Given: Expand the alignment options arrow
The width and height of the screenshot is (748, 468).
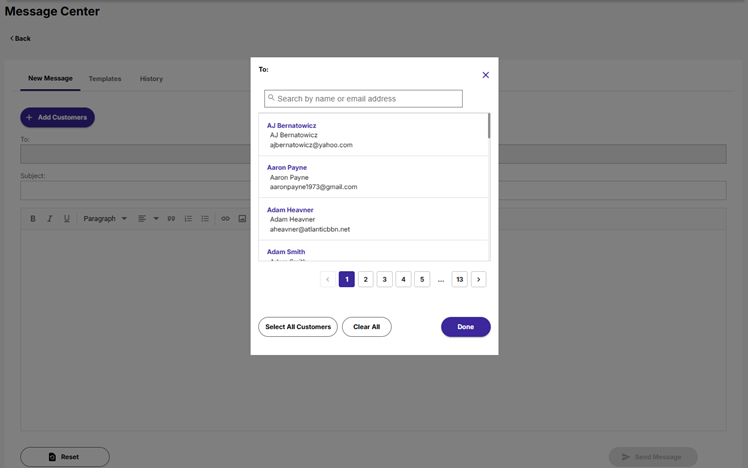Looking at the screenshot, I should pyautogui.click(x=156, y=218).
